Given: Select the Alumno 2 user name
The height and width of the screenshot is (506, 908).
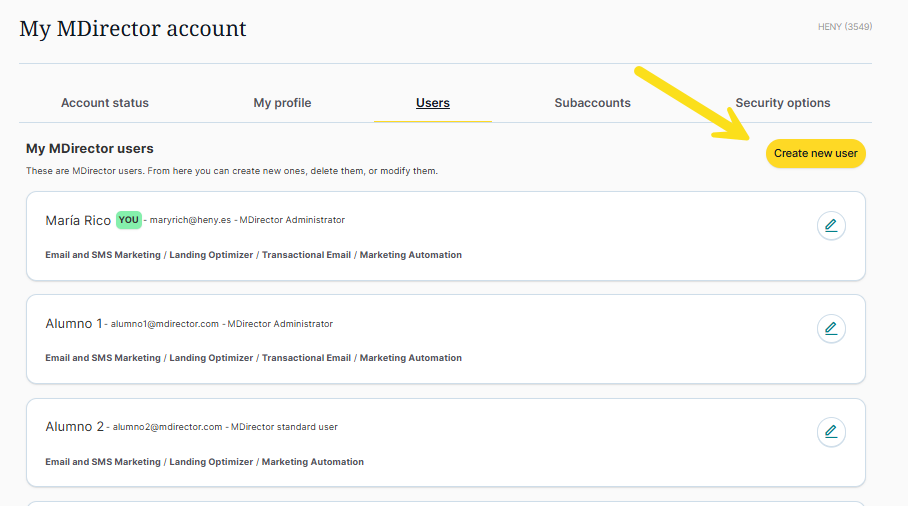Looking at the screenshot, I should pyautogui.click(x=74, y=427).
